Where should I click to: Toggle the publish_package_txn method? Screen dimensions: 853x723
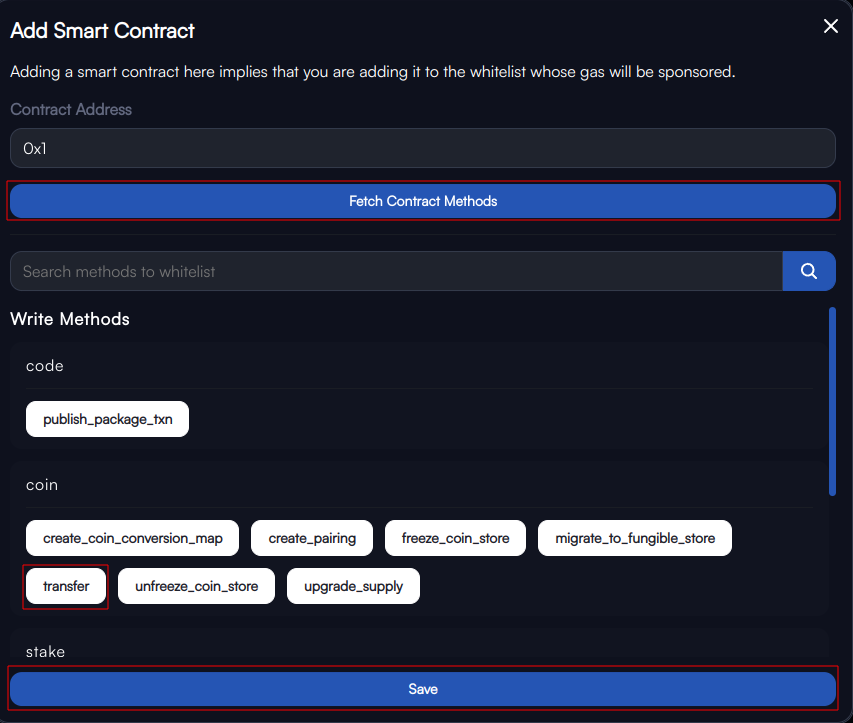pos(107,419)
